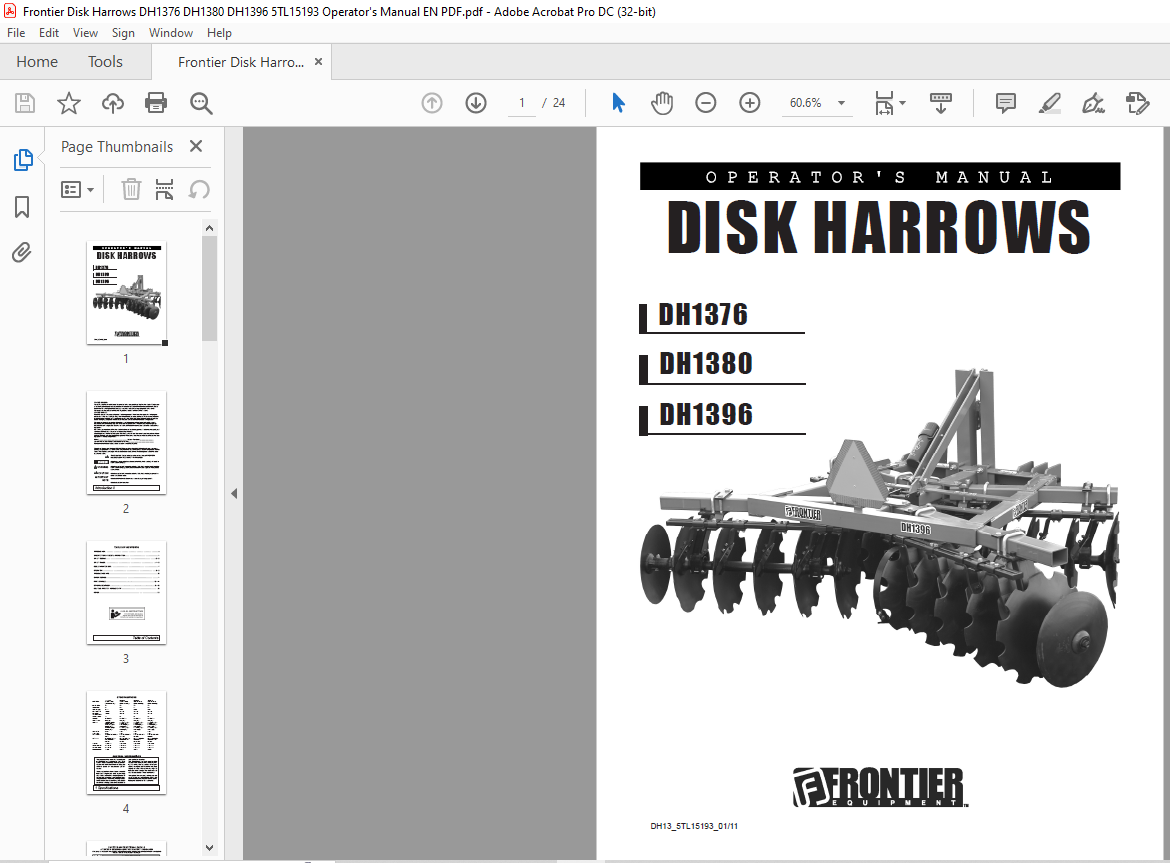Click the current page number field

[x=522, y=103]
